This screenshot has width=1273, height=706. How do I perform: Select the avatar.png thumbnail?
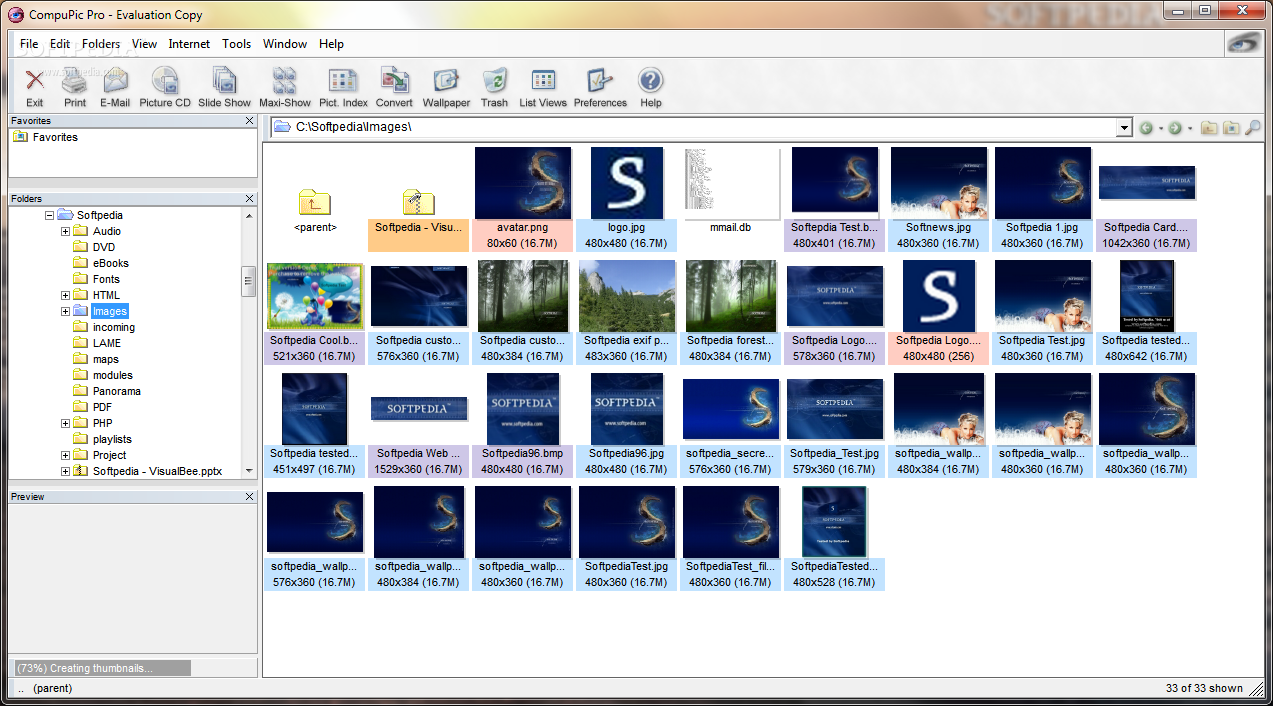(x=523, y=184)
